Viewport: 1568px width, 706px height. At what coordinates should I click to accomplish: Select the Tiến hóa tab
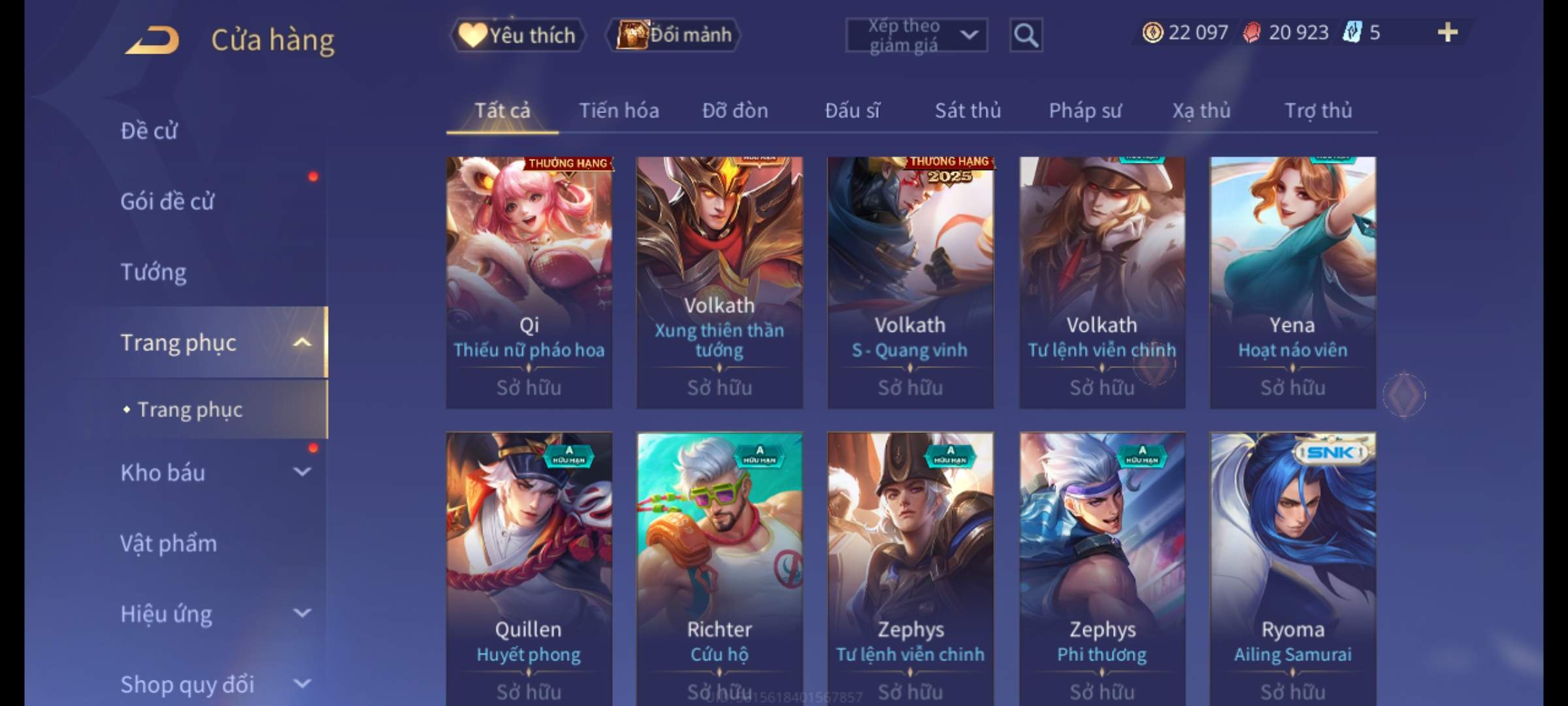(619, 110)
